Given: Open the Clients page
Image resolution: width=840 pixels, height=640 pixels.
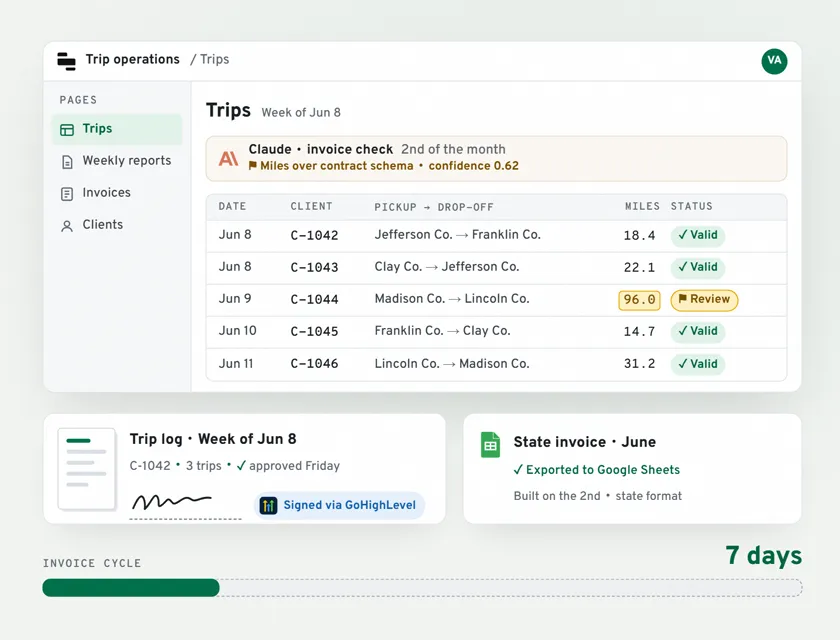Looking at the screenshot, I should [117, 225].
